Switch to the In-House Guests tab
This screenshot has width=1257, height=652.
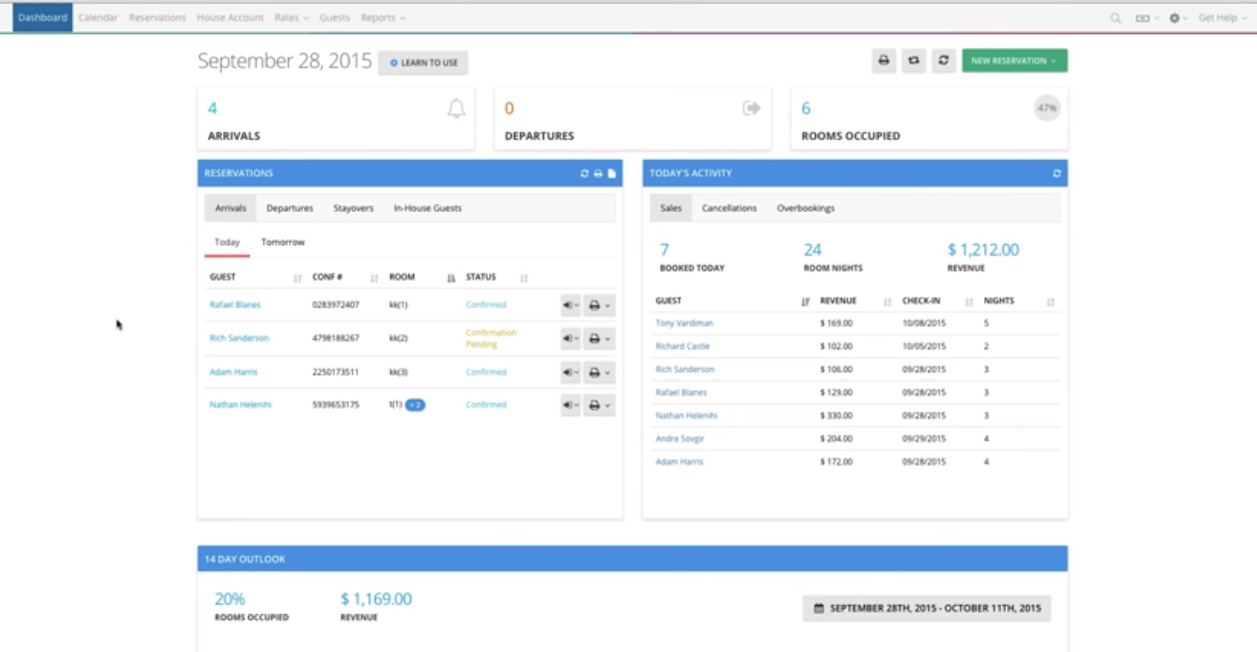pos(428,208)
